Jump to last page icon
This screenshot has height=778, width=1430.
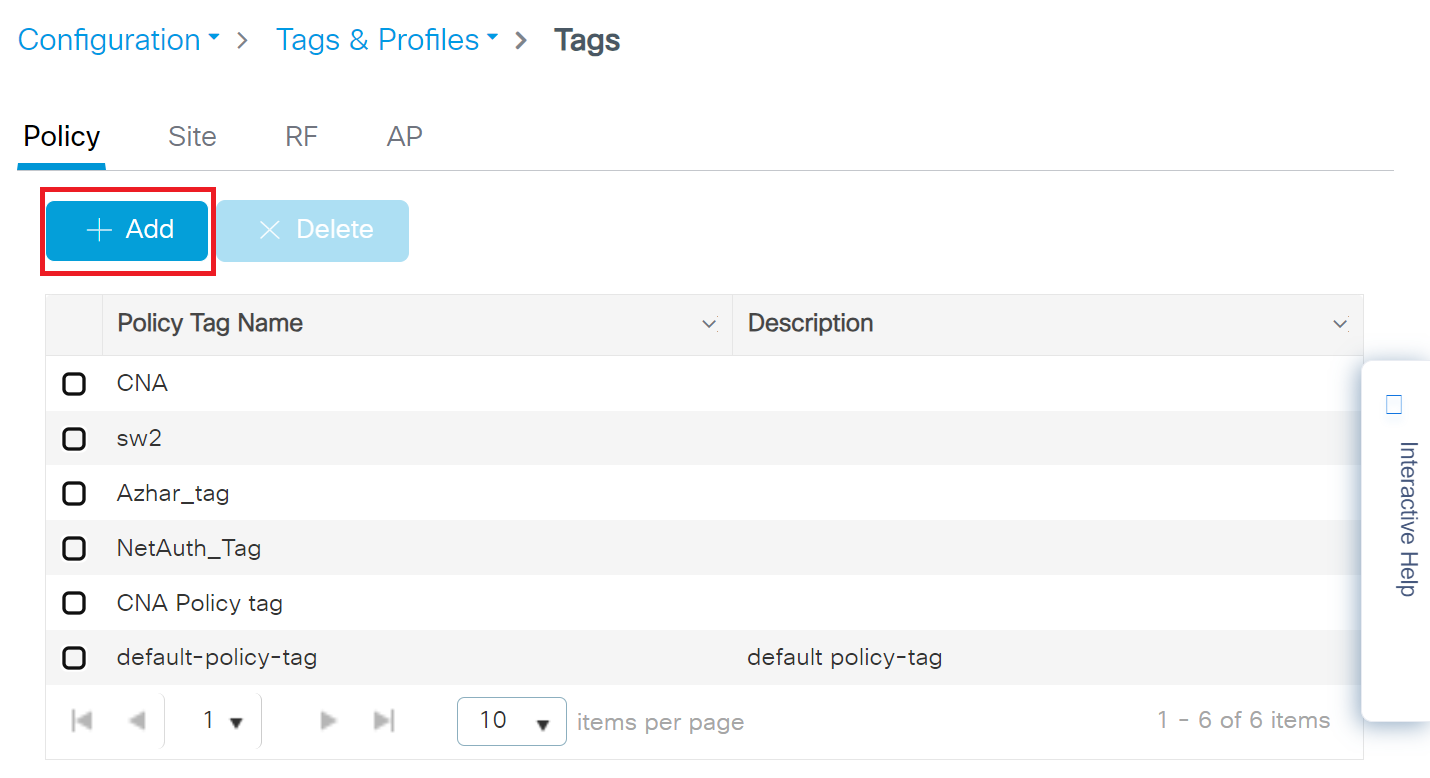(x=383, y=721)
